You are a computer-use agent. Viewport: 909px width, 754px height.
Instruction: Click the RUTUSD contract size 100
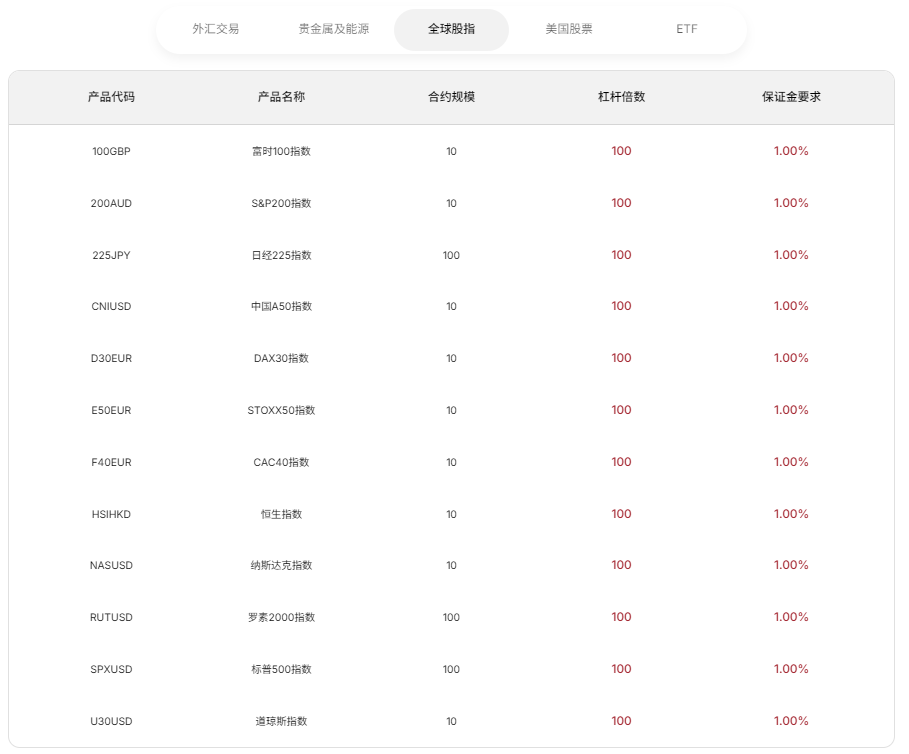[450, 617]
